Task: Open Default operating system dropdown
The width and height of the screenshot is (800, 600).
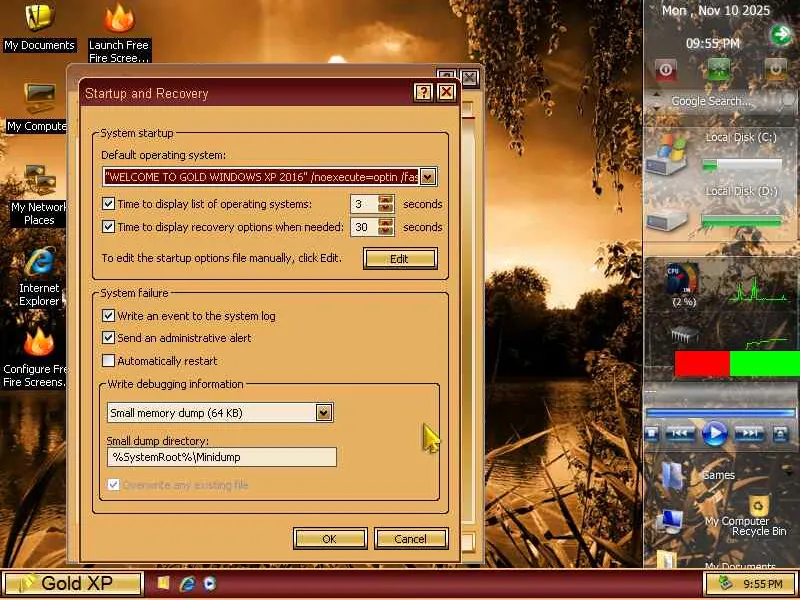Action: 428,177
